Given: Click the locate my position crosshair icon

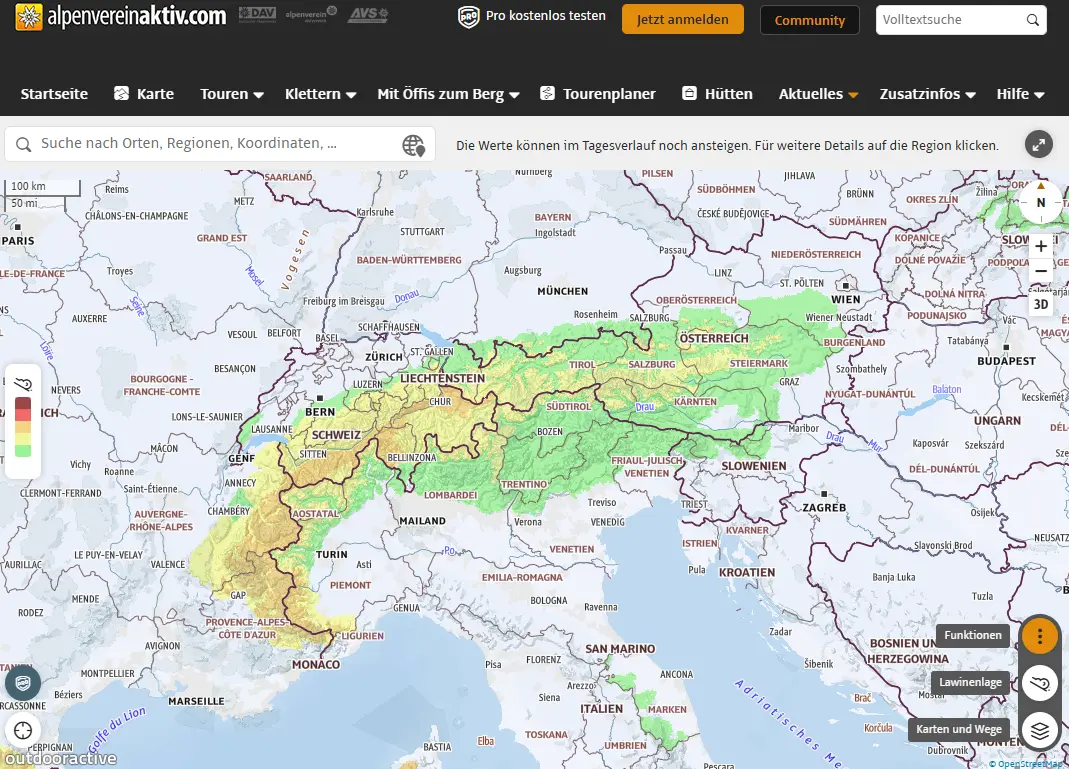Looking at the screenshot, I should coord(23,730).
